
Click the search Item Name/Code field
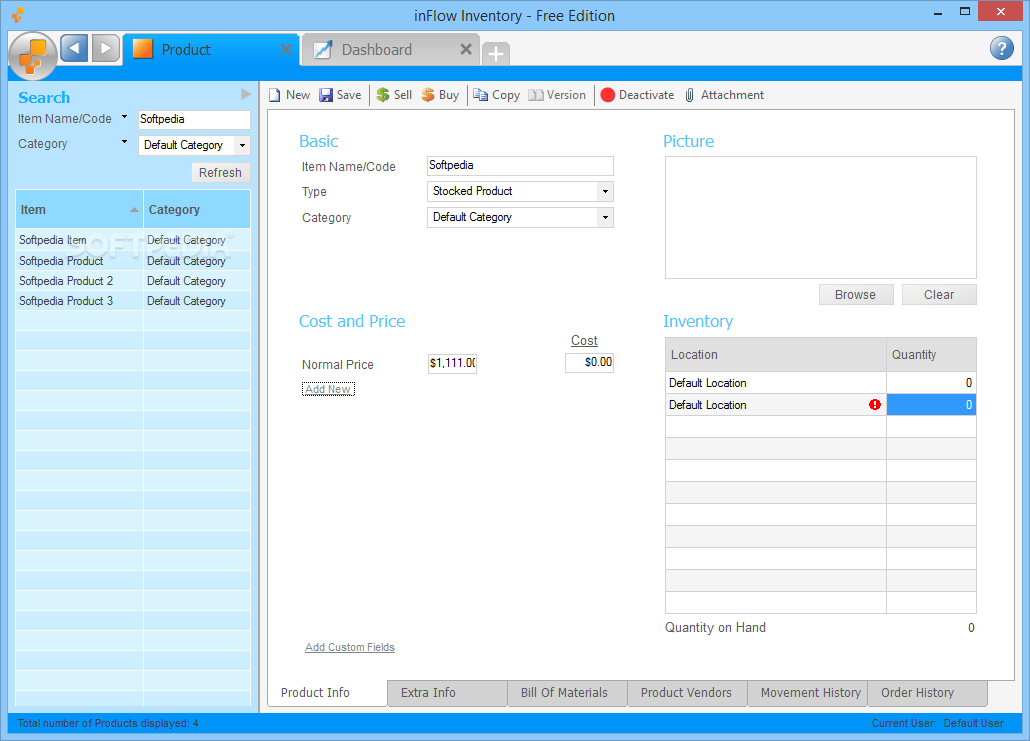194,120
